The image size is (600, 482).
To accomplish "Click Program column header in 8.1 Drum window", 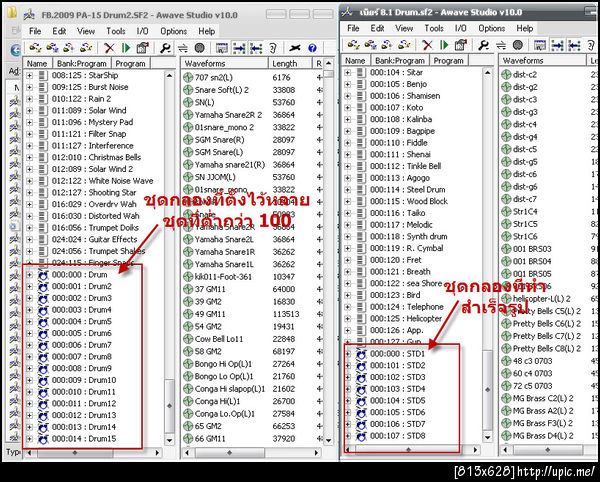I will (448, 60).
